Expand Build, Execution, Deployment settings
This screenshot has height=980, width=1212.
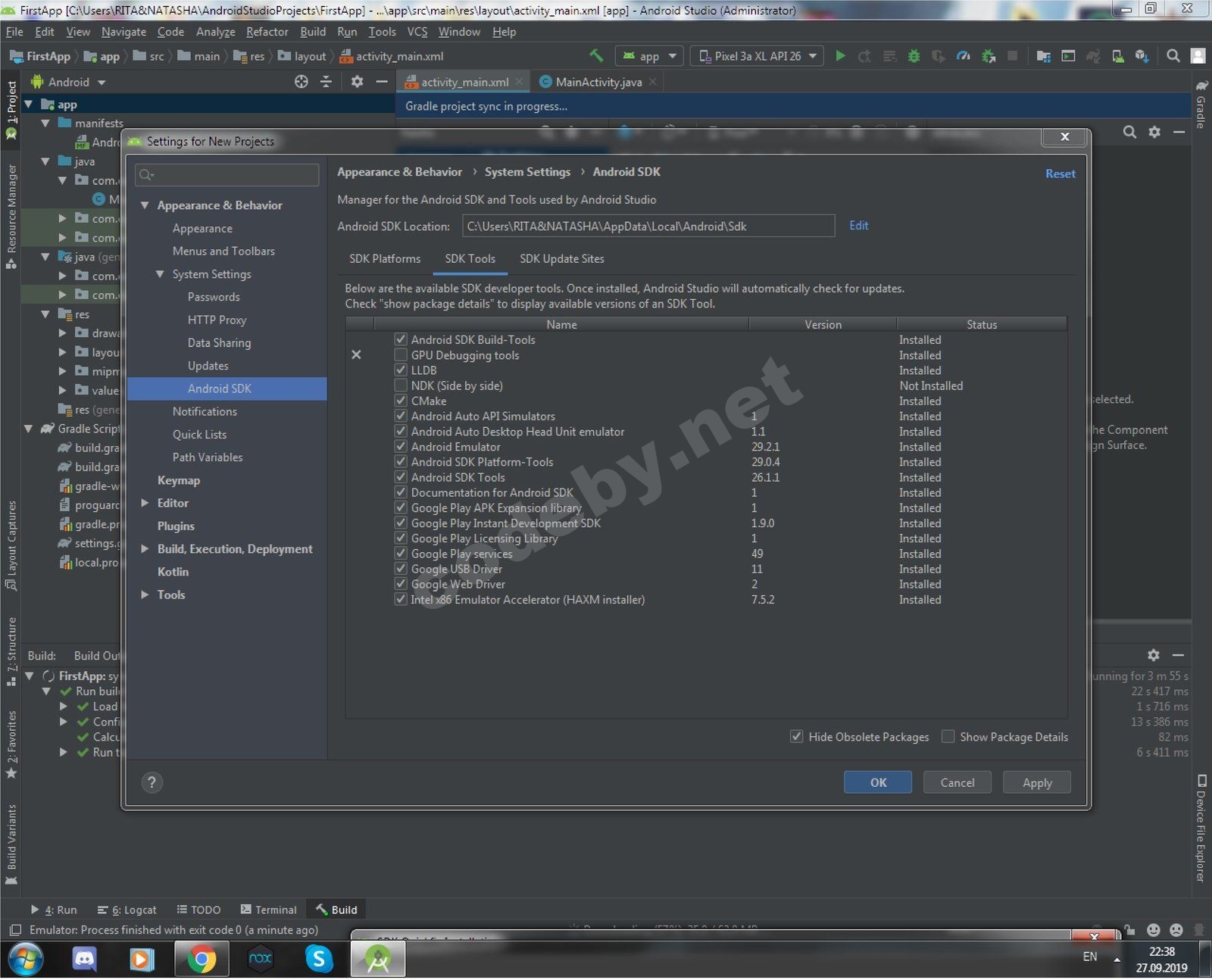point(145,549)
